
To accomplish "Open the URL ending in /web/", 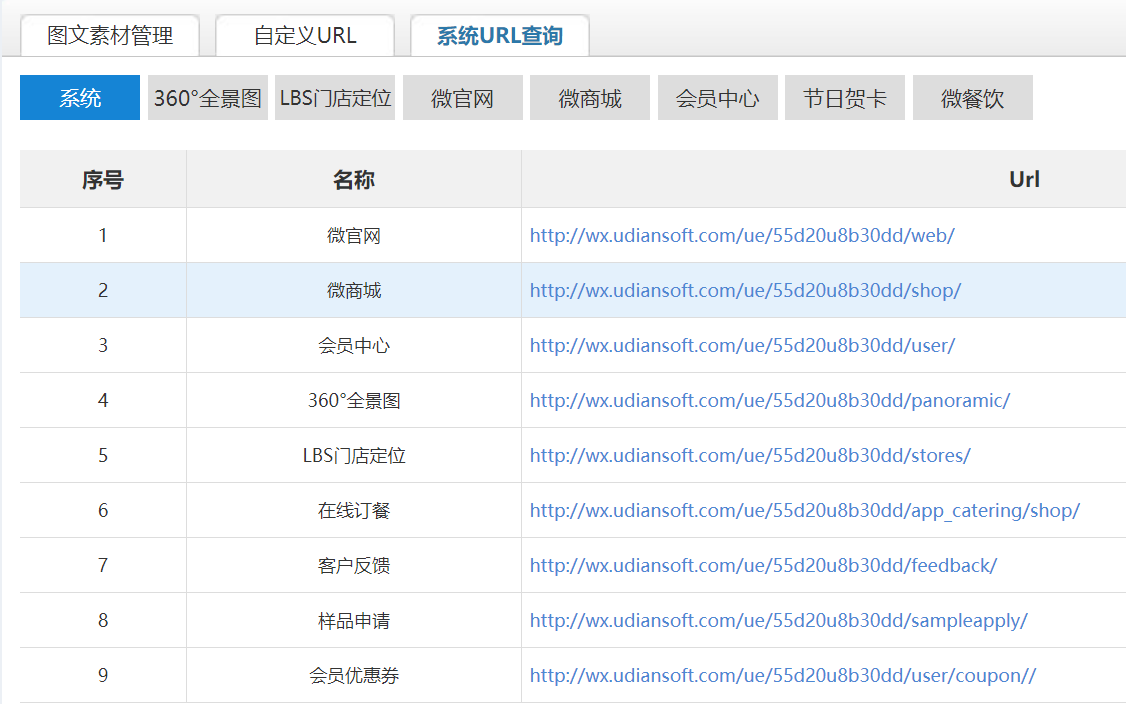I will (742, 236).
